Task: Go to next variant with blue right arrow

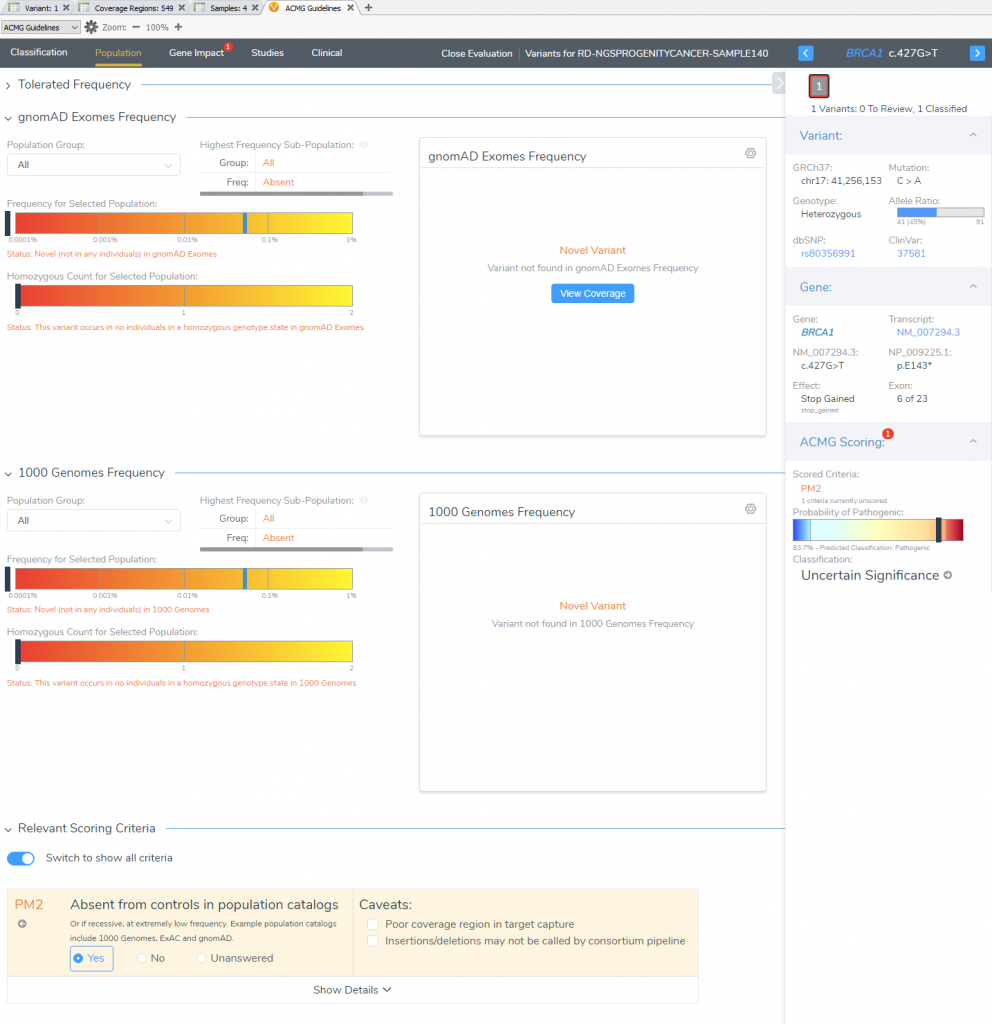Action: 977,52
